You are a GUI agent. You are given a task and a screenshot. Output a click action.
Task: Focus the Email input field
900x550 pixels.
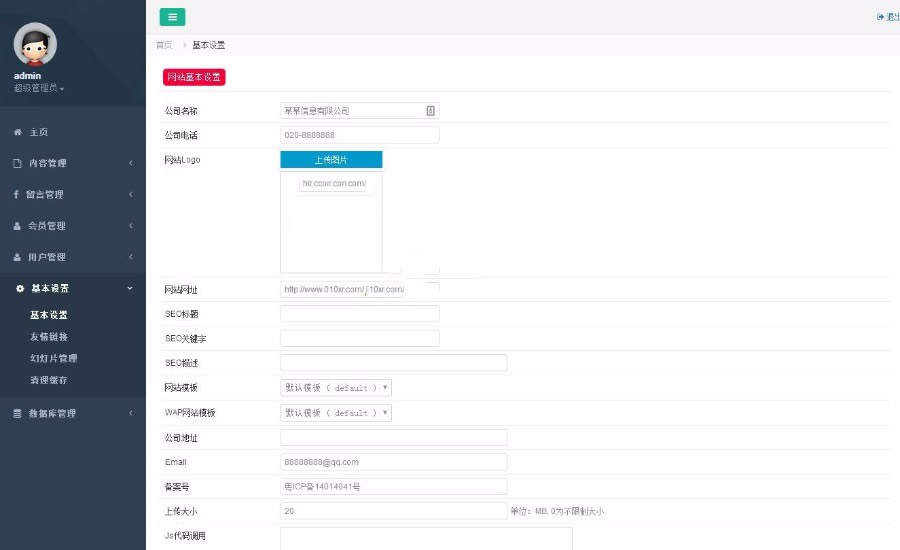[394, 462]
